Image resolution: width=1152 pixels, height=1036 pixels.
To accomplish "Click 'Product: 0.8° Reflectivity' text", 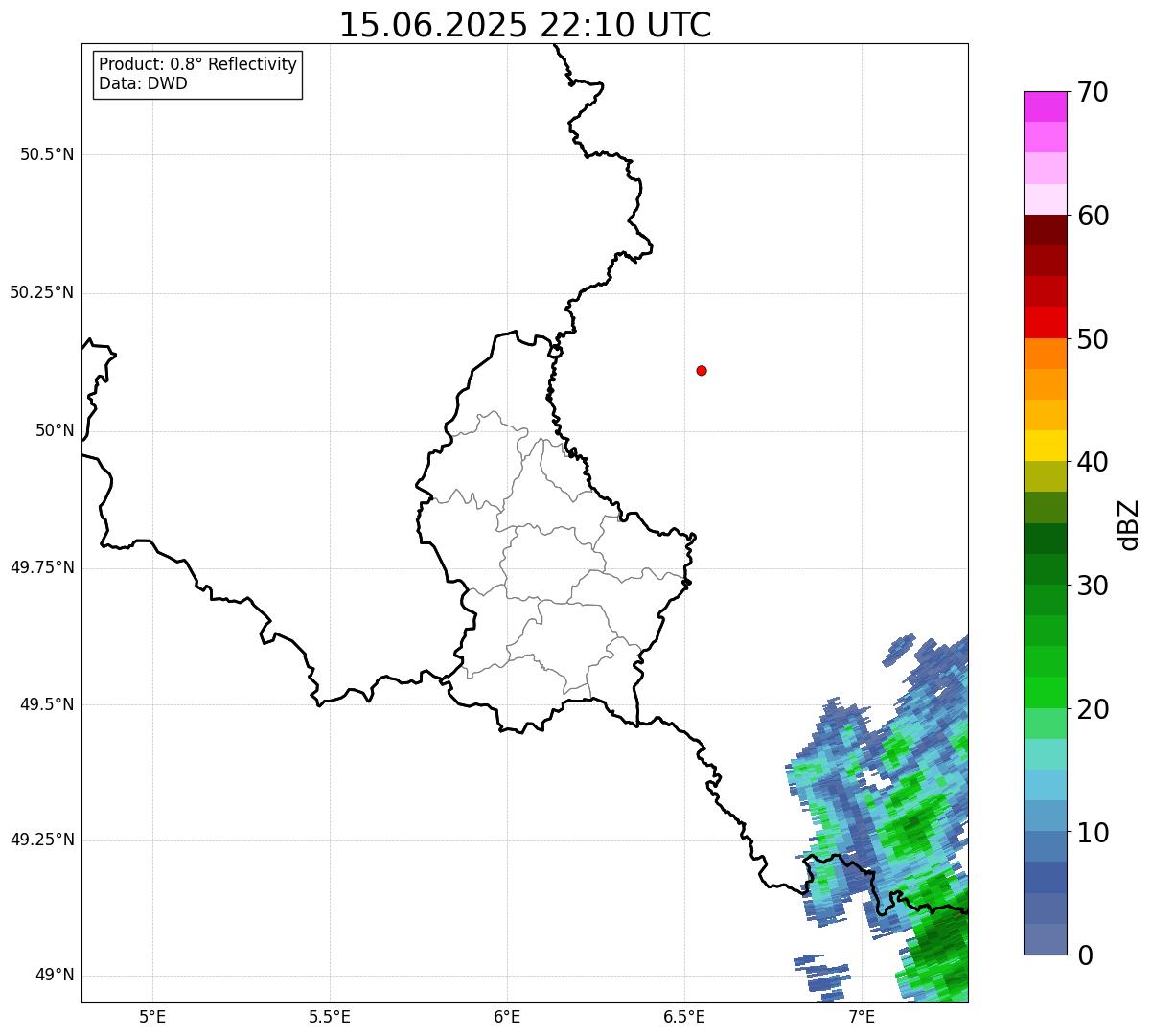I will point(198,64).
